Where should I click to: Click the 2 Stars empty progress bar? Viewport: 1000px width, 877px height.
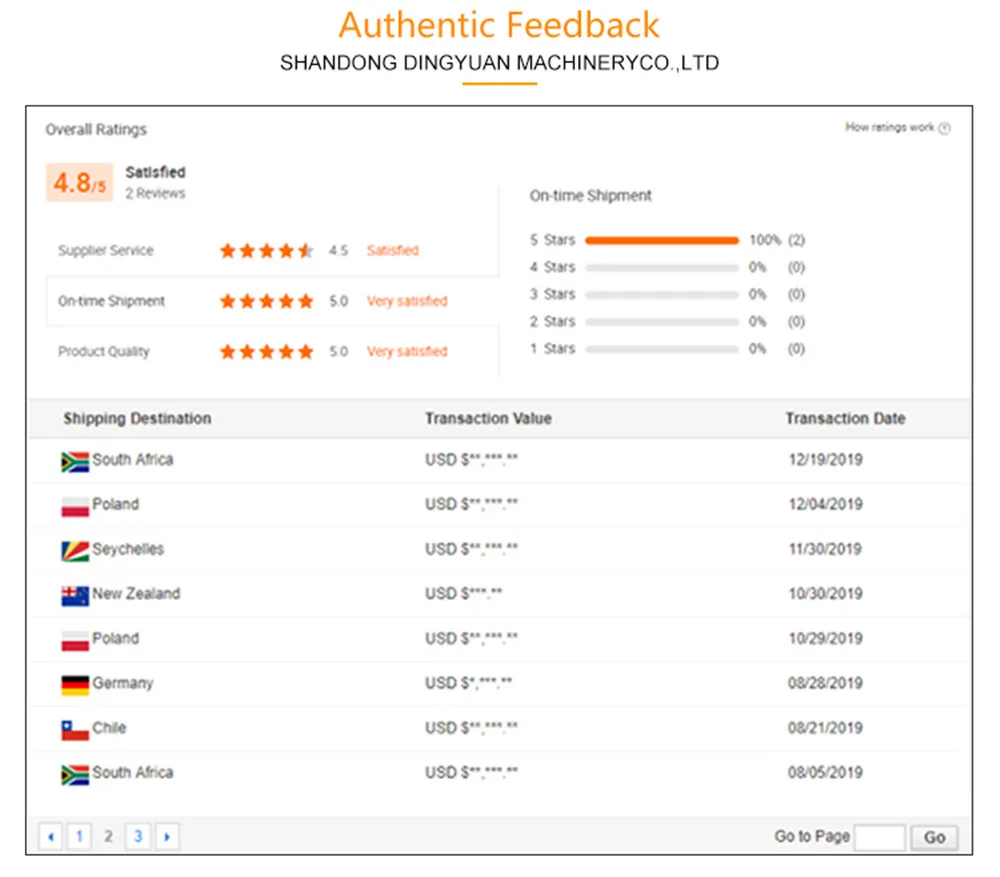pos(661,321)
